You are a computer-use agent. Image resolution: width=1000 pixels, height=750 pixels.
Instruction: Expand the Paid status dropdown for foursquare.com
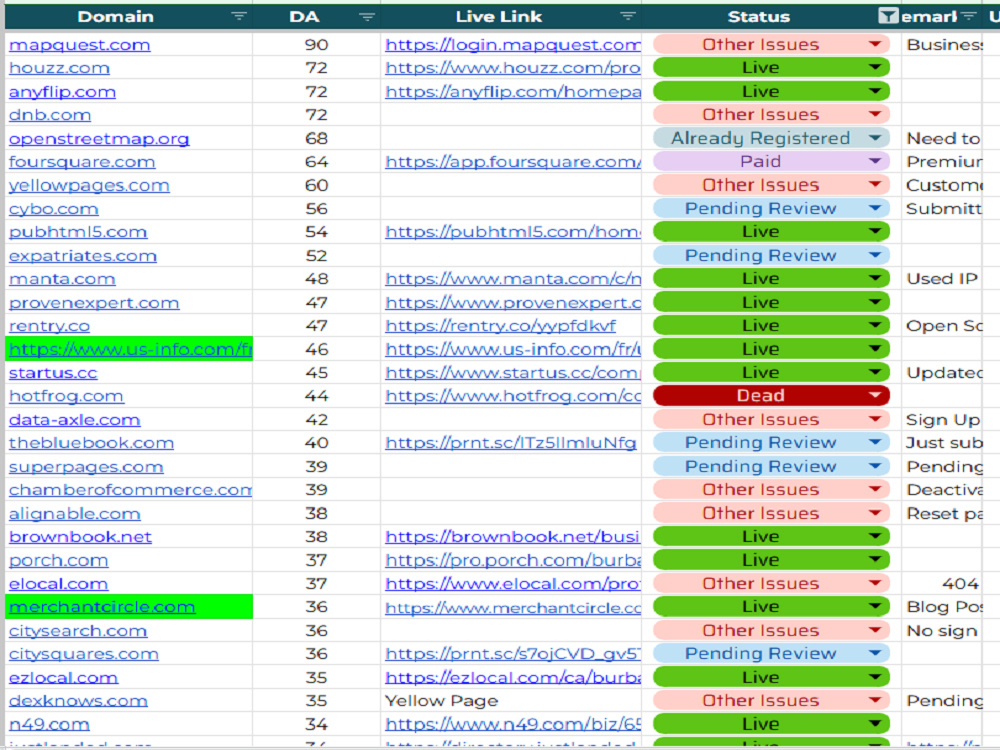click(875, 161)
